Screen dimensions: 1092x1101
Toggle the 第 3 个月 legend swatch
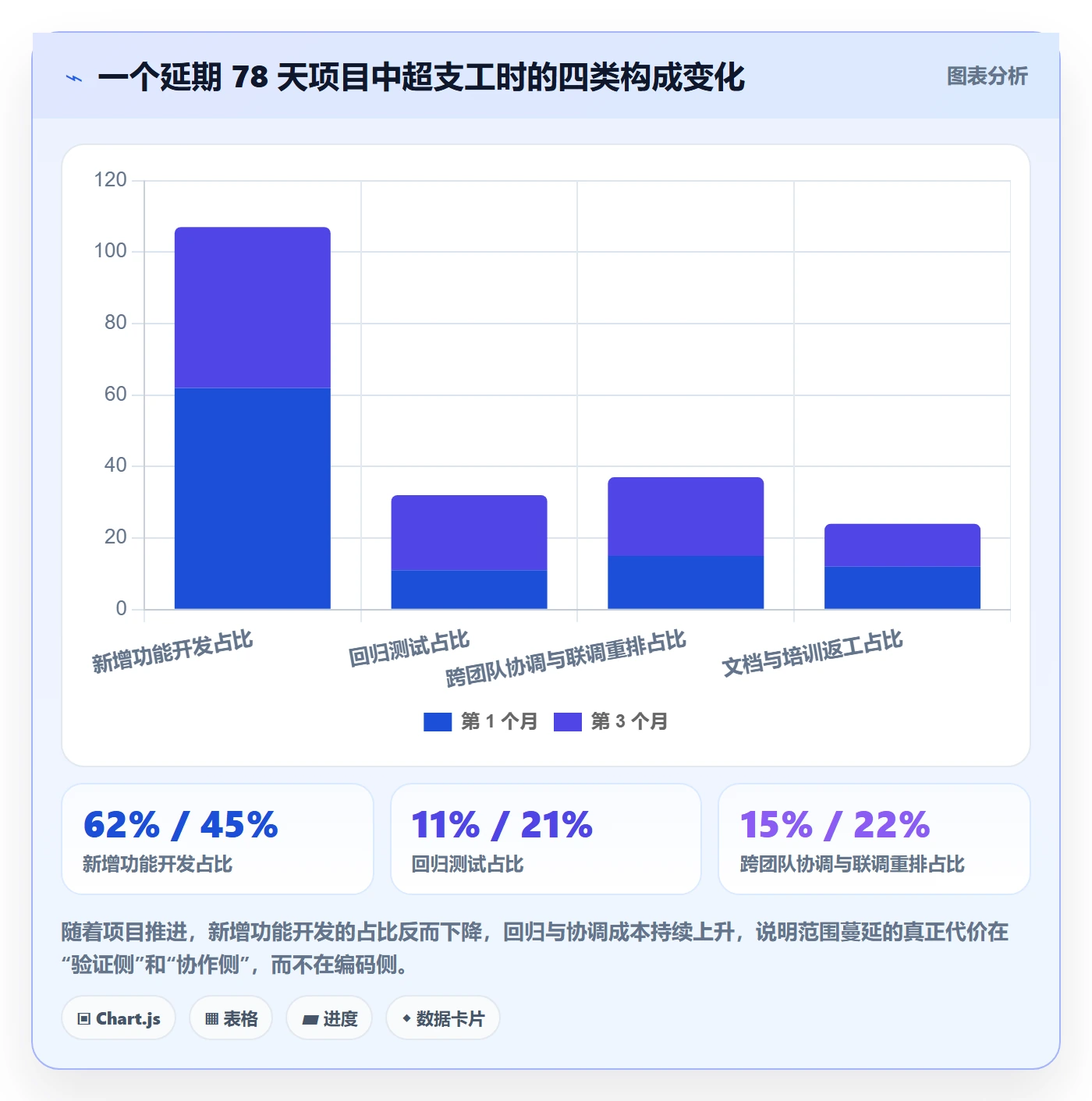click(568, 722)
